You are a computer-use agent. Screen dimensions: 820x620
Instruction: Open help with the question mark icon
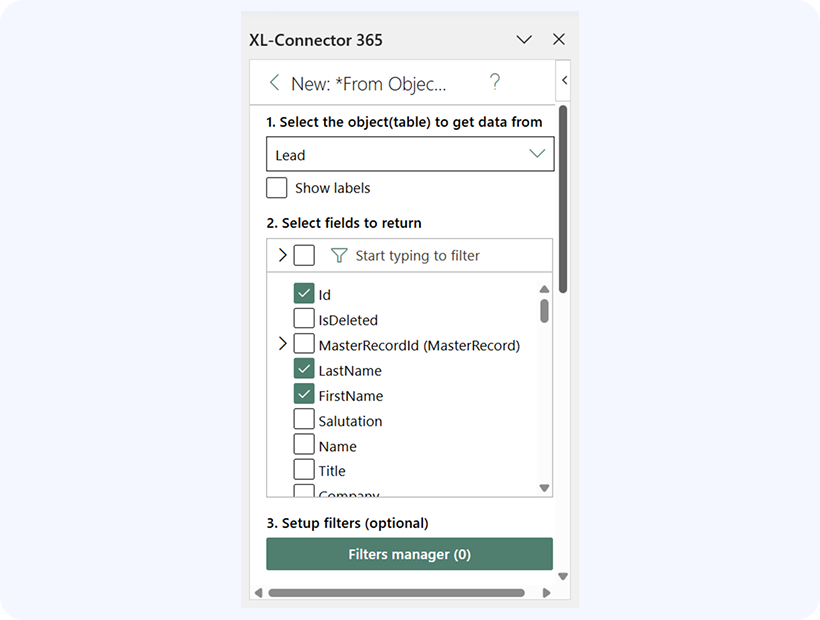494,83
